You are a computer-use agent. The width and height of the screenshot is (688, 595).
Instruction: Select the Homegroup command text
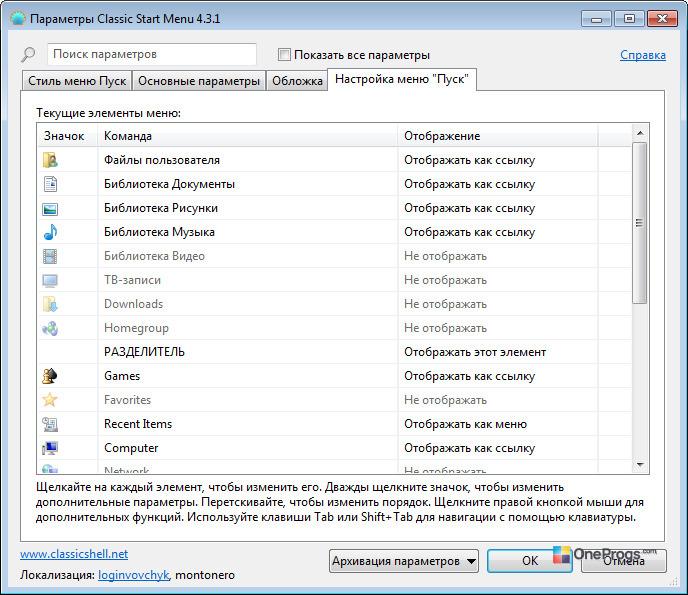click(x=136, y=328)
